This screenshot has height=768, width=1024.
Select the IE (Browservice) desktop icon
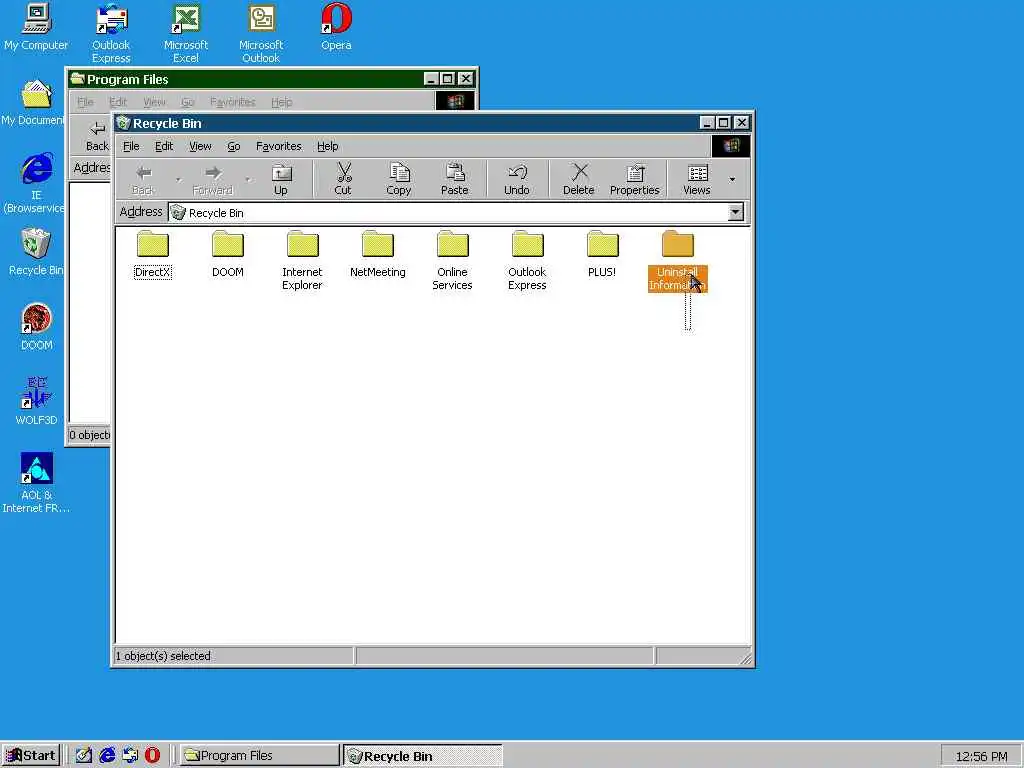(36, 183)
